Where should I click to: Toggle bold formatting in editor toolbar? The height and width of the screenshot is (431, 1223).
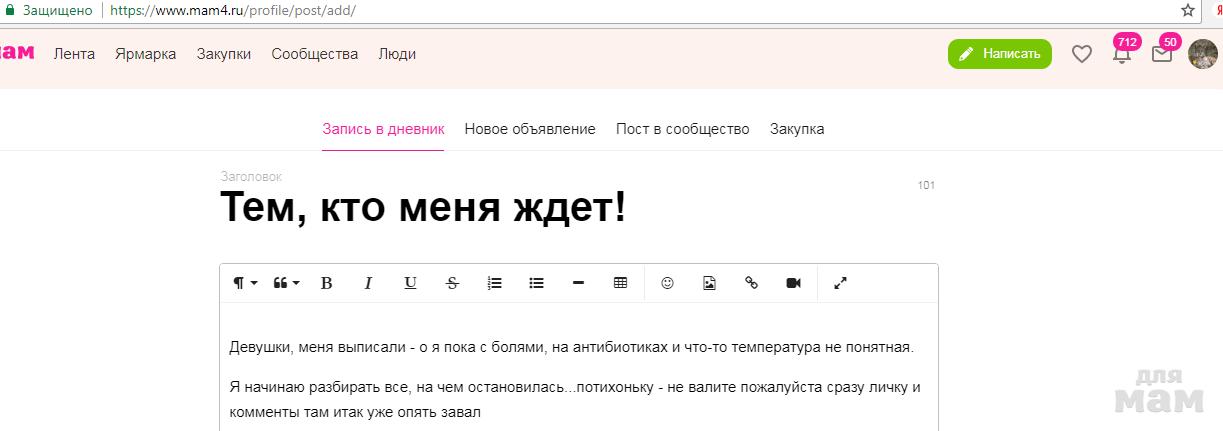click(x=326, y=283)
